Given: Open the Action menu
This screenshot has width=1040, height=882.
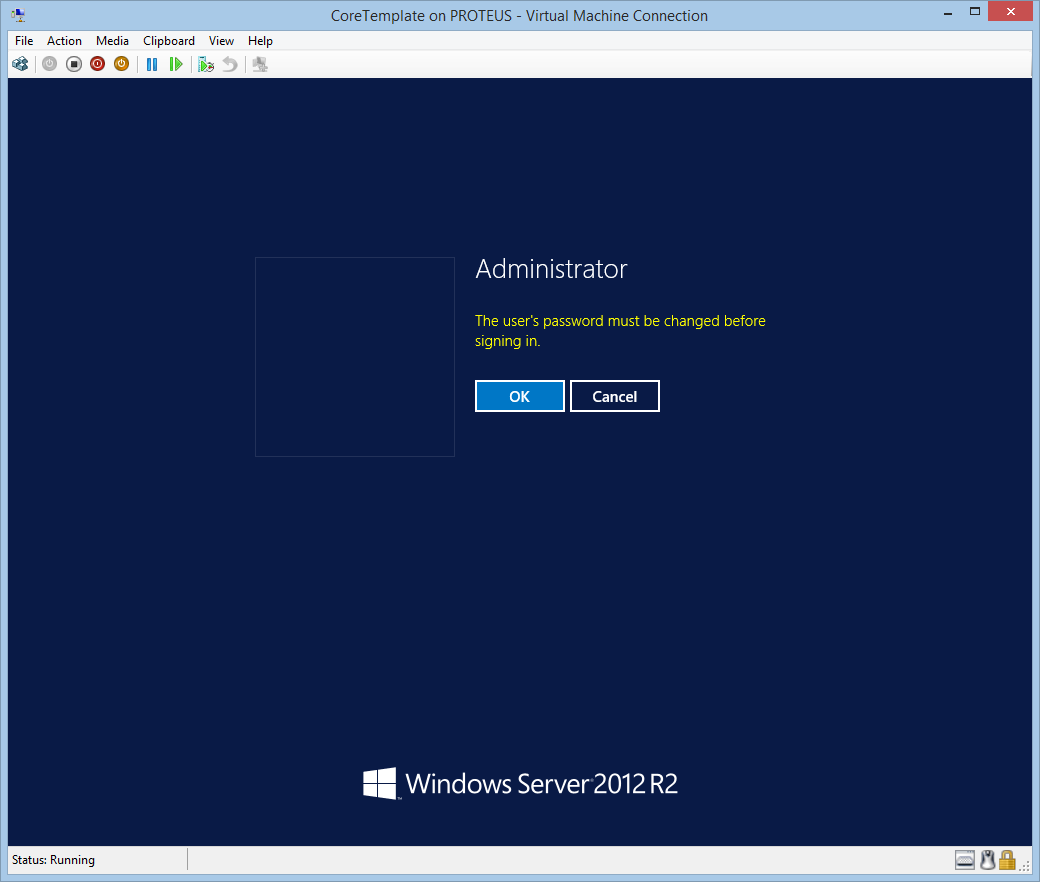Looking at the screenshot, I should (x=64, y=41).
